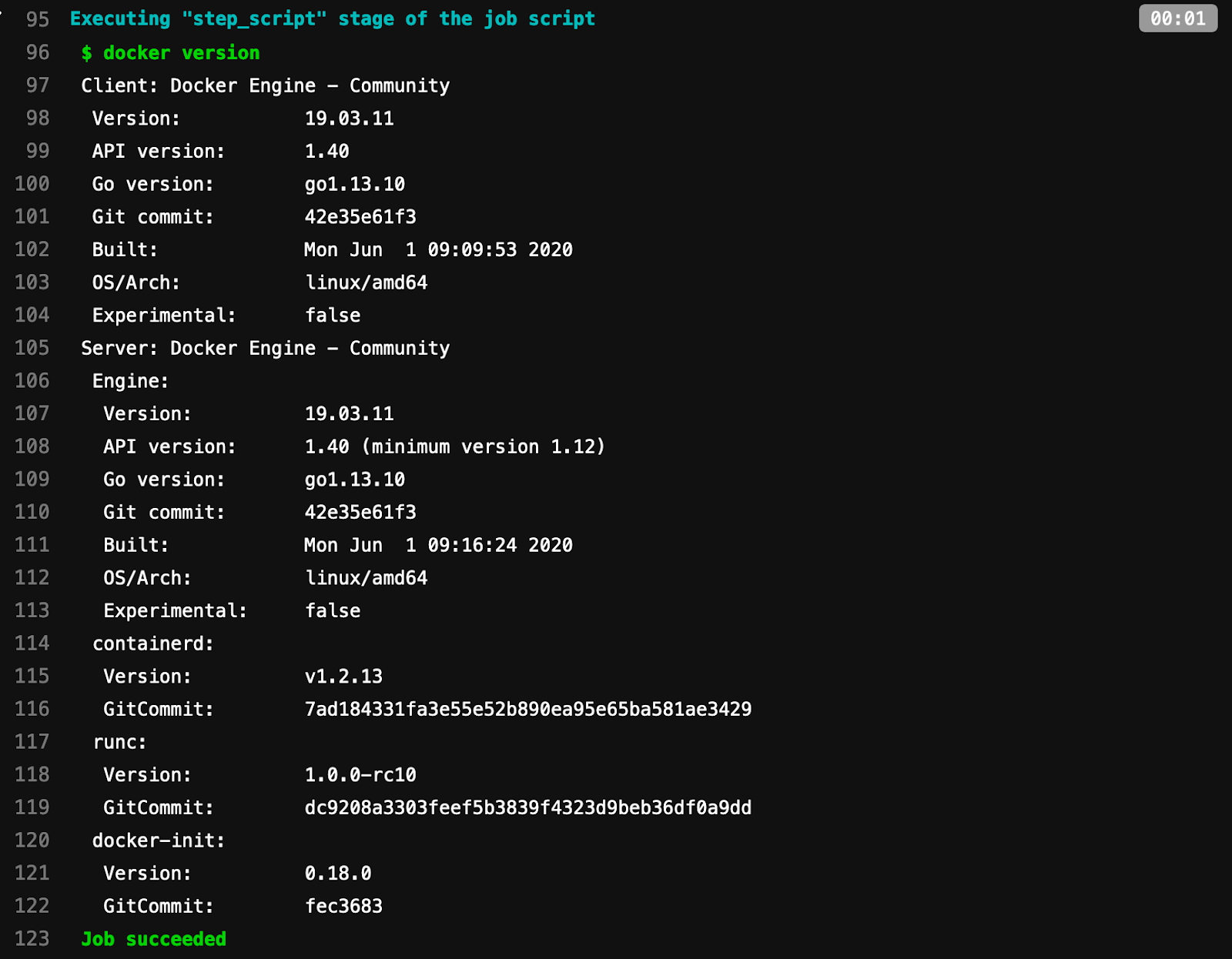The width and height of the screenshot is (1232, 959).
Task: Click the green "$ docker version" command line
Action: point(171,52)
